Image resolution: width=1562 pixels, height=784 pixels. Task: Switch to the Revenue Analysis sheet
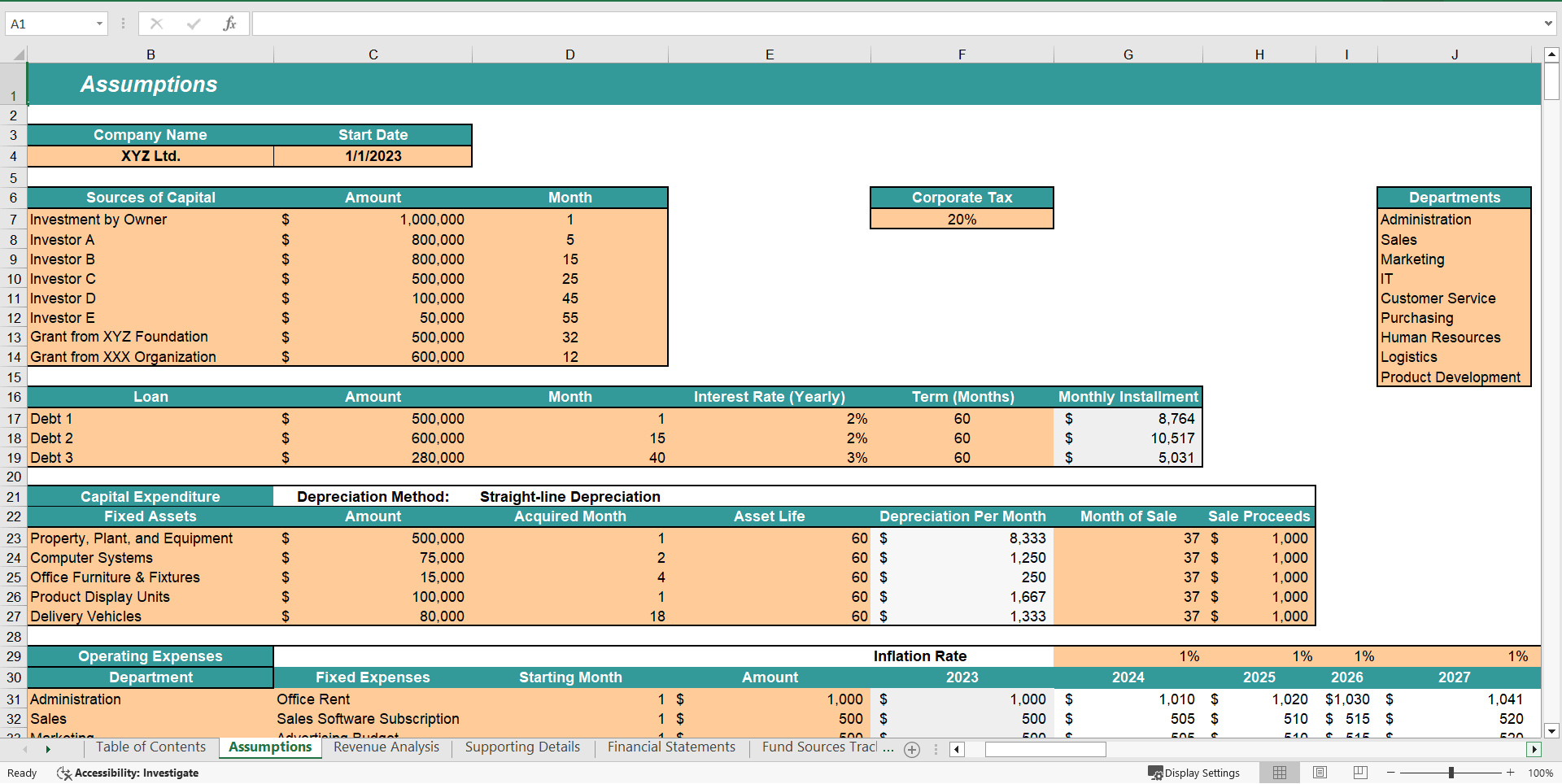(x=386, y=747)
